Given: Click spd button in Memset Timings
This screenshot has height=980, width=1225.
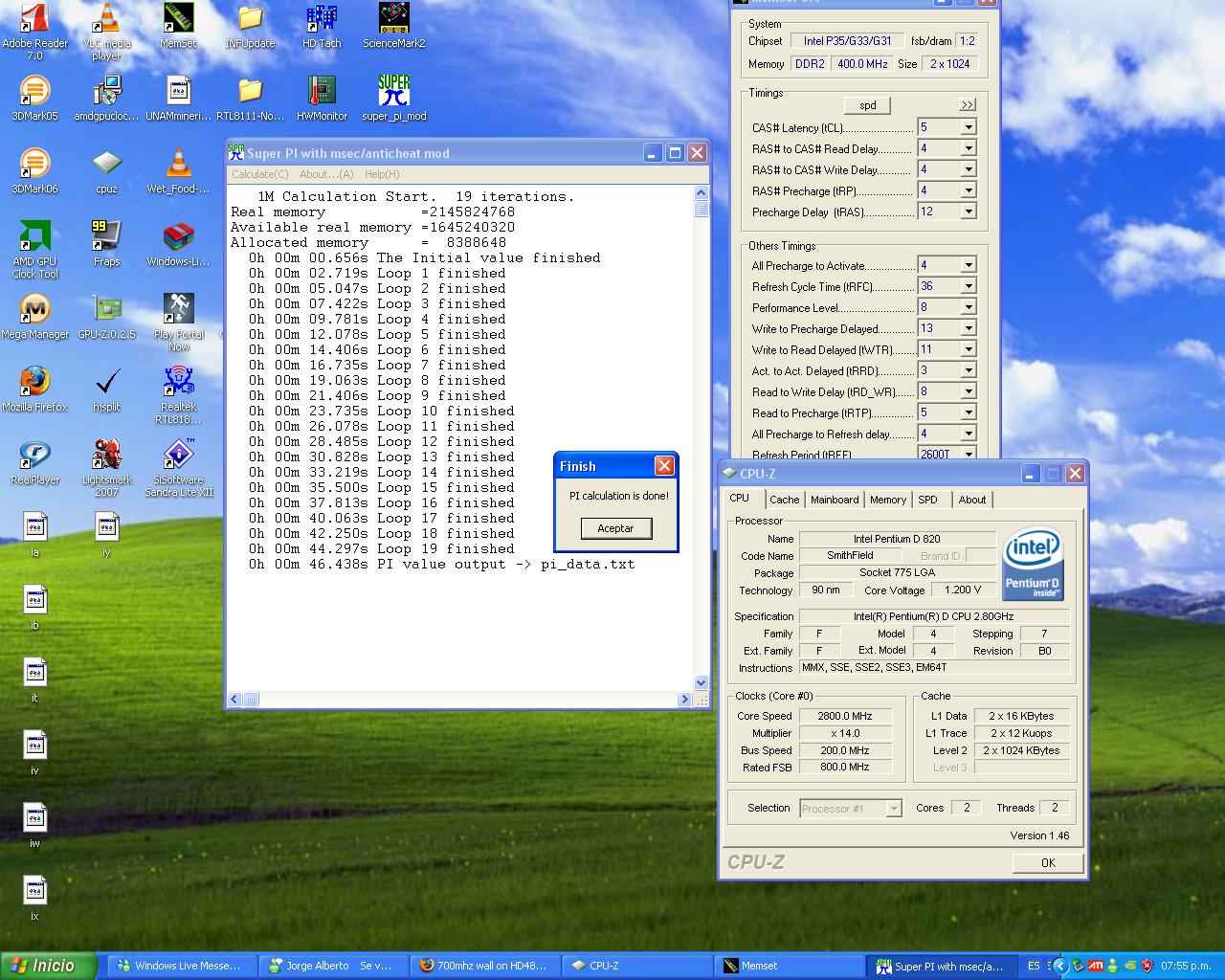Looking at the screenshot, I should click(x=868, y=105).
